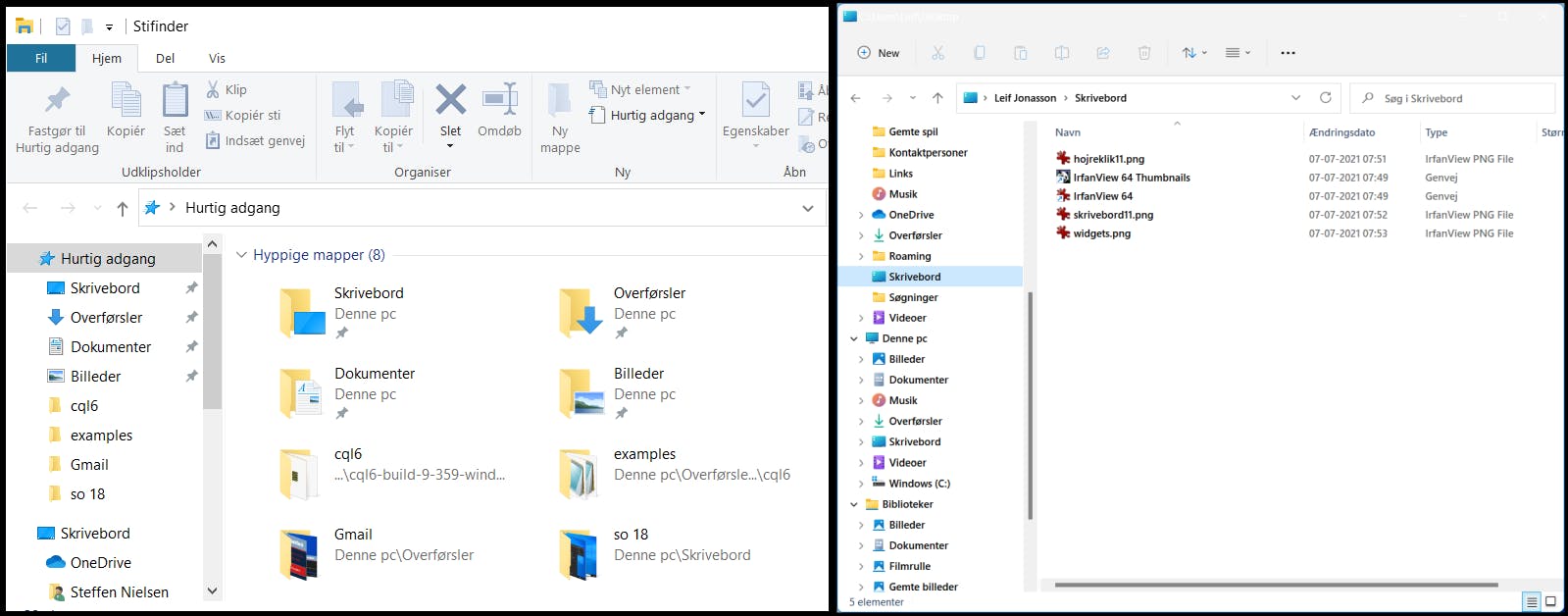Switch to details view in status bar
The height and width of the screenshot is (616, 1568).
coord(1531,601)
